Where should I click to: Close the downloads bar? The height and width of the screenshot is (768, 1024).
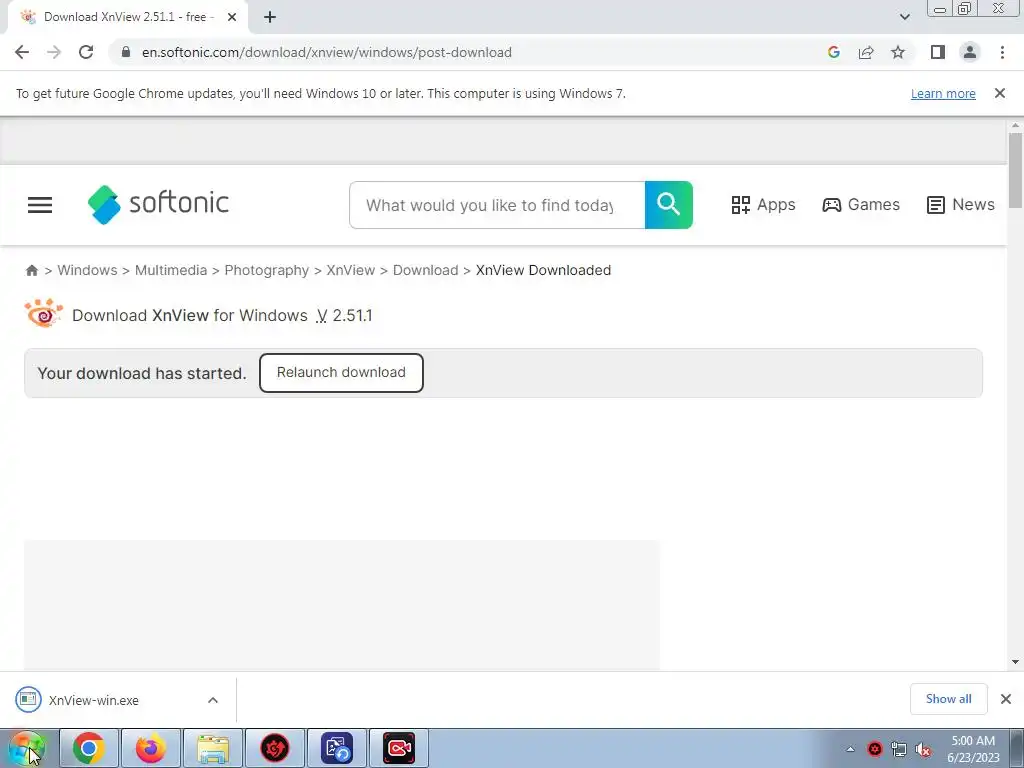tap(1006, 699)
